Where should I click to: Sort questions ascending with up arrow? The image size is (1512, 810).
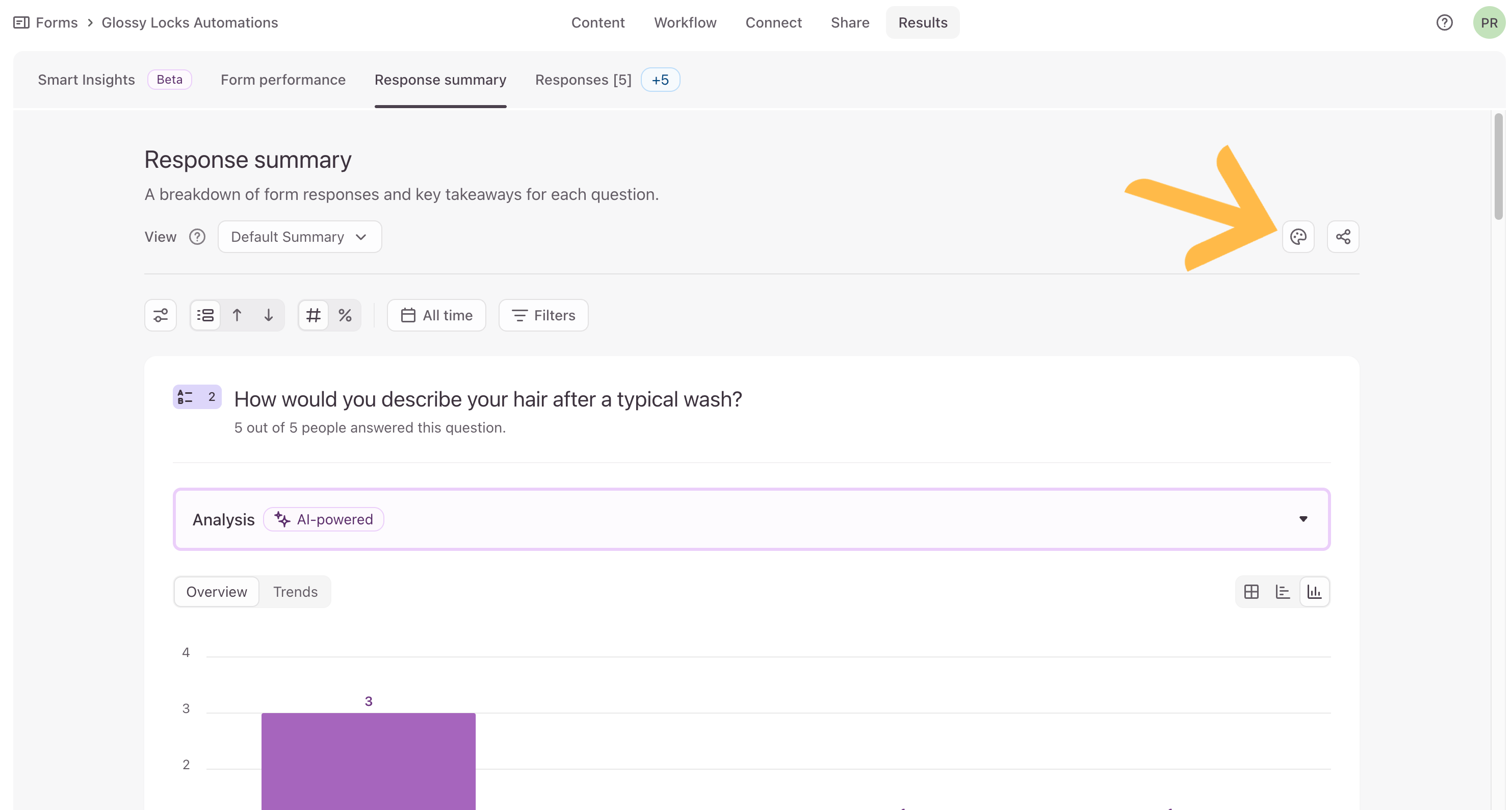click(237, 315)
